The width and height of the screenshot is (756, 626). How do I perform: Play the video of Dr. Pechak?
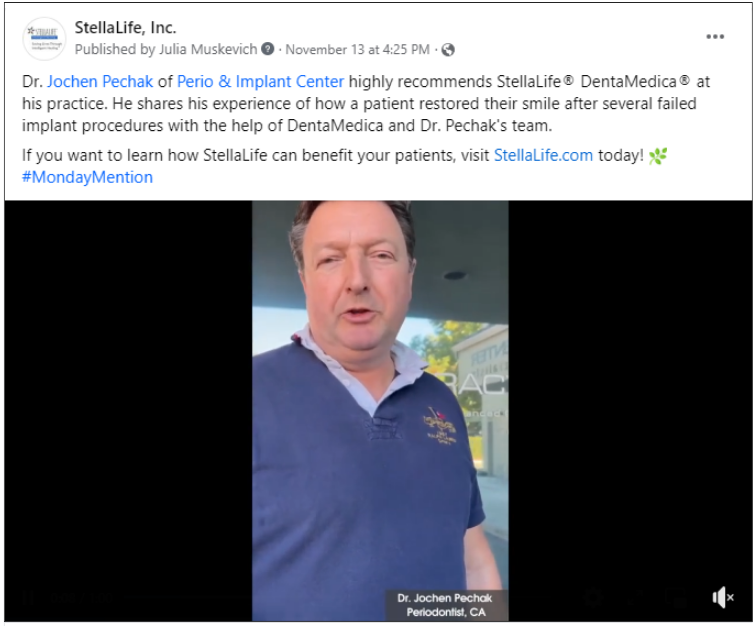click(380, 410)
